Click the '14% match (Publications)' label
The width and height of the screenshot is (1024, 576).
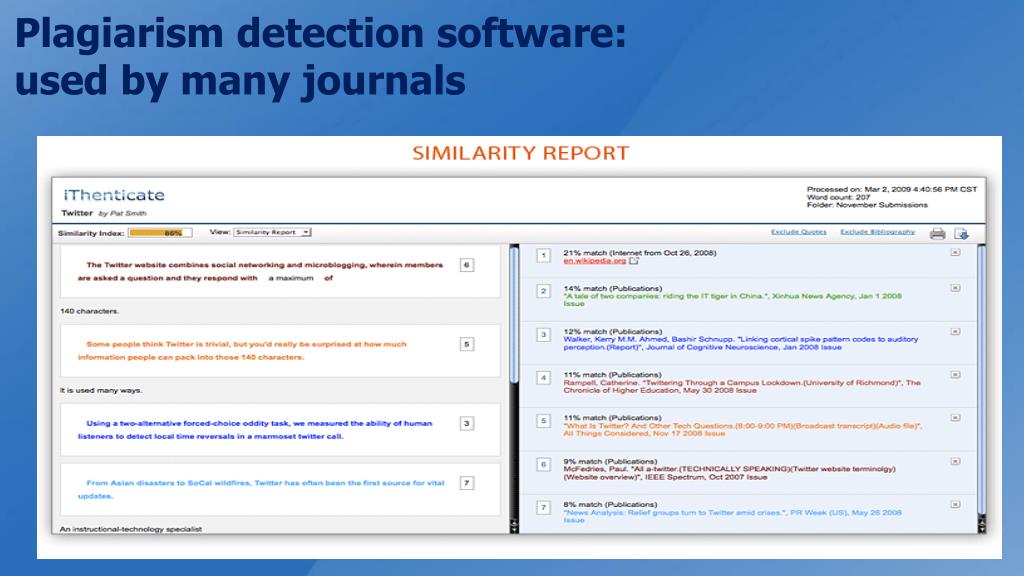[x=613, y=288]
